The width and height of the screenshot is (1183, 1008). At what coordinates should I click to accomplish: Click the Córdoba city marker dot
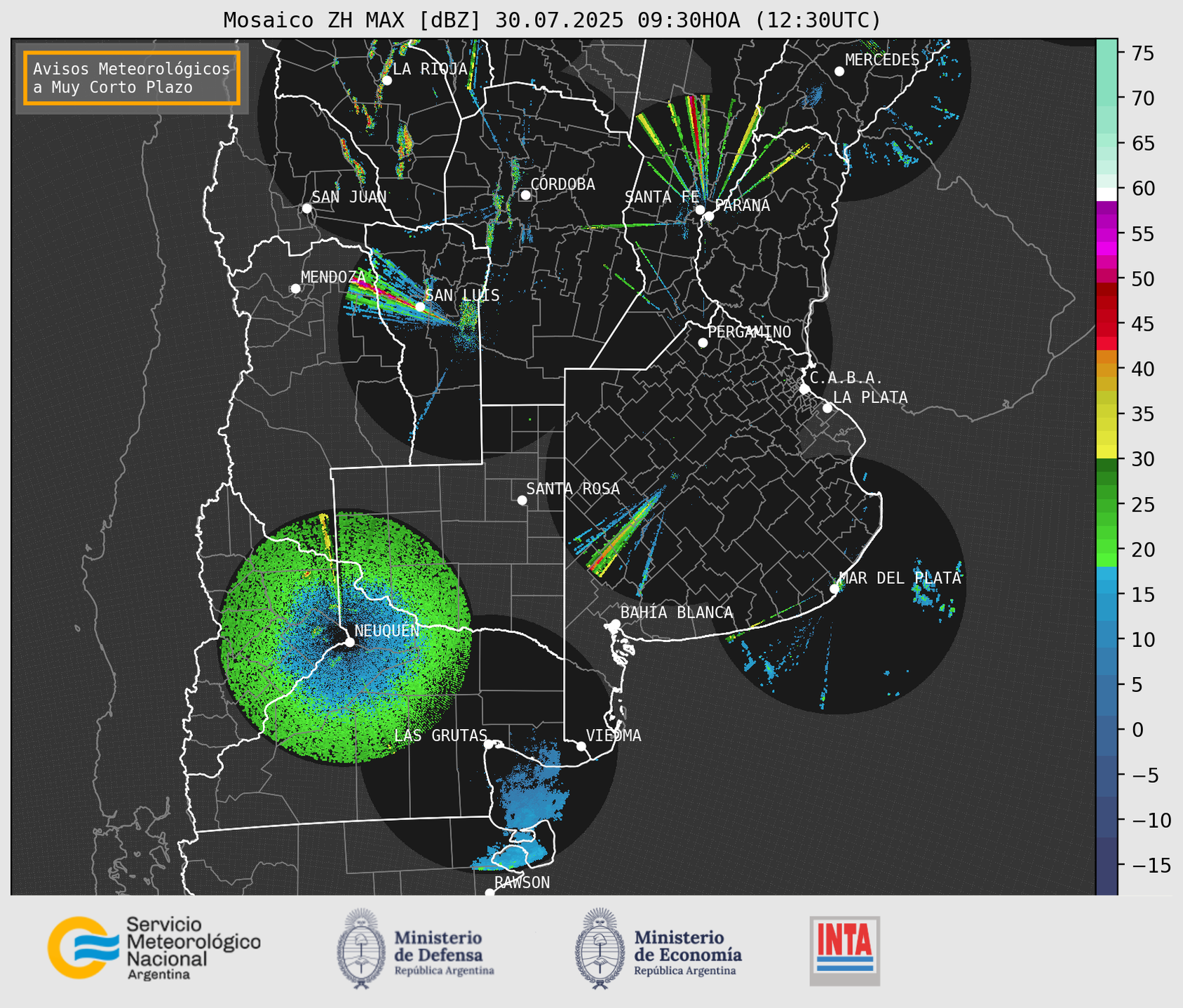525,195
